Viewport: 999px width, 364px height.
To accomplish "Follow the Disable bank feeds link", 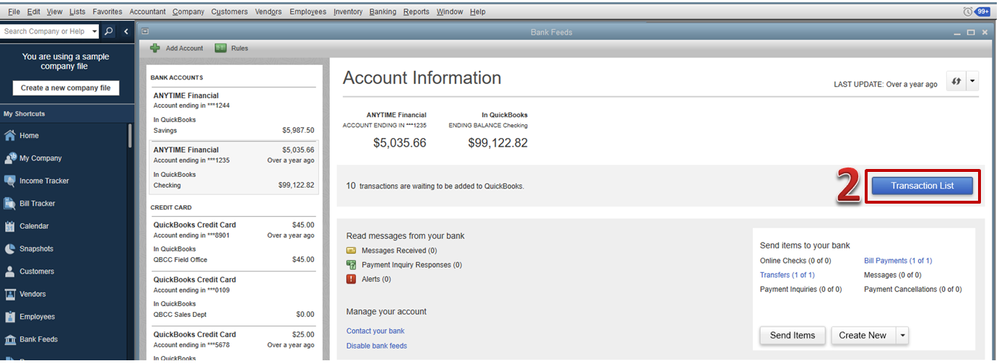I will (x=377, y=346).
